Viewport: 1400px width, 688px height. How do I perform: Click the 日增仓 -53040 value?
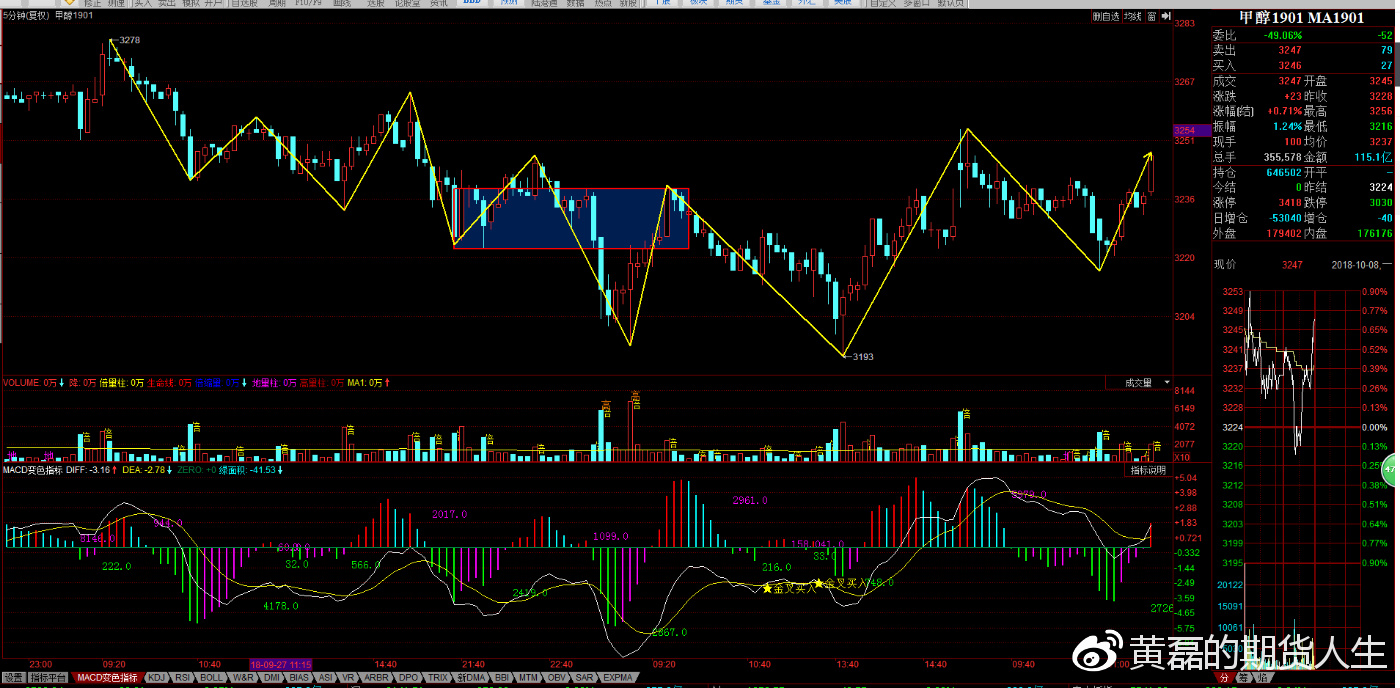tap(1285, 217)
